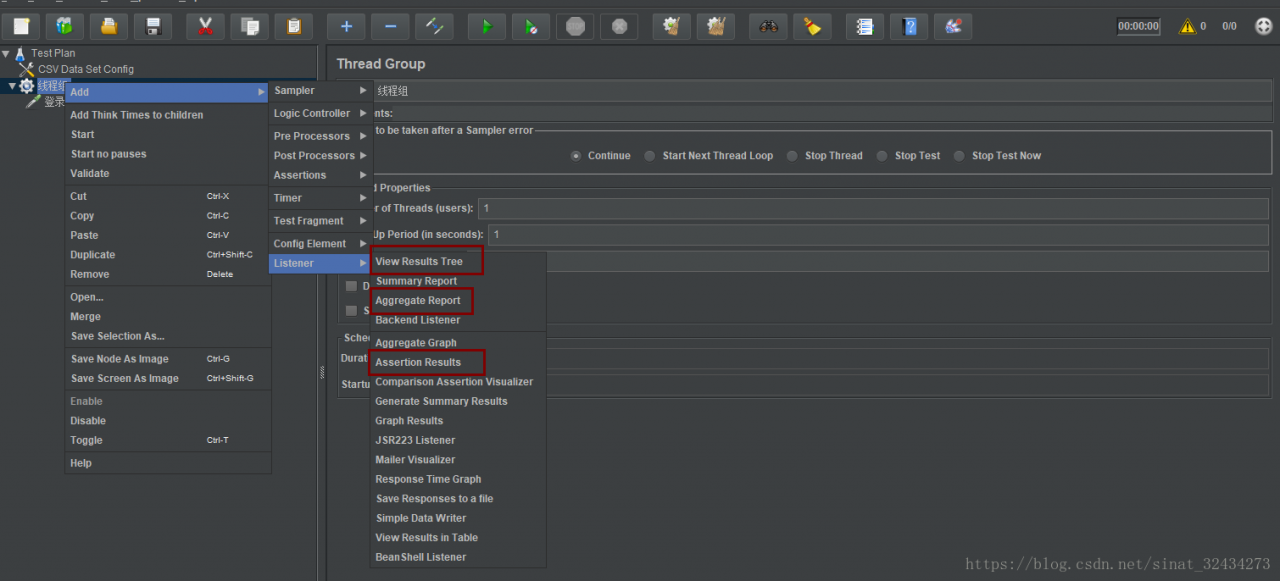Select Aggregate Report from Listener menu
The height and width of the screenshot is (581, 1280).
coord(418,301)
